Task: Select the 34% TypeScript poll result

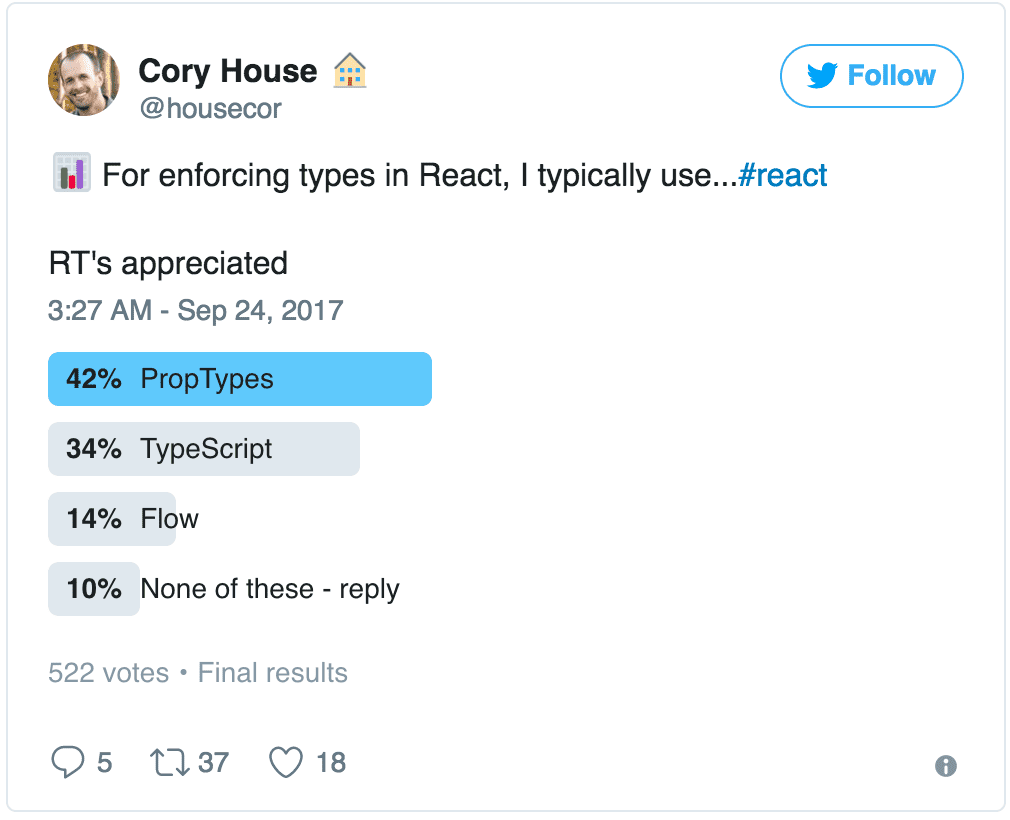Action: pos(204,449)
